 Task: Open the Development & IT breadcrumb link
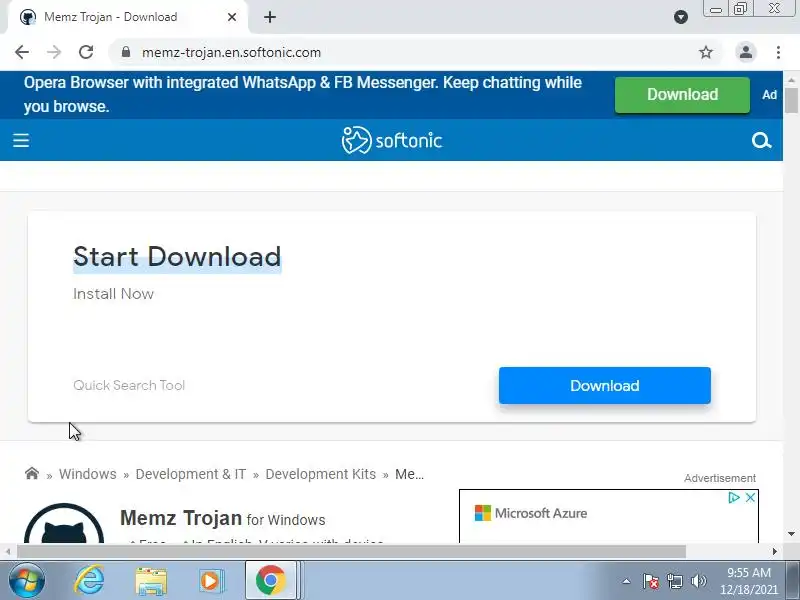[x=191, y=474]
